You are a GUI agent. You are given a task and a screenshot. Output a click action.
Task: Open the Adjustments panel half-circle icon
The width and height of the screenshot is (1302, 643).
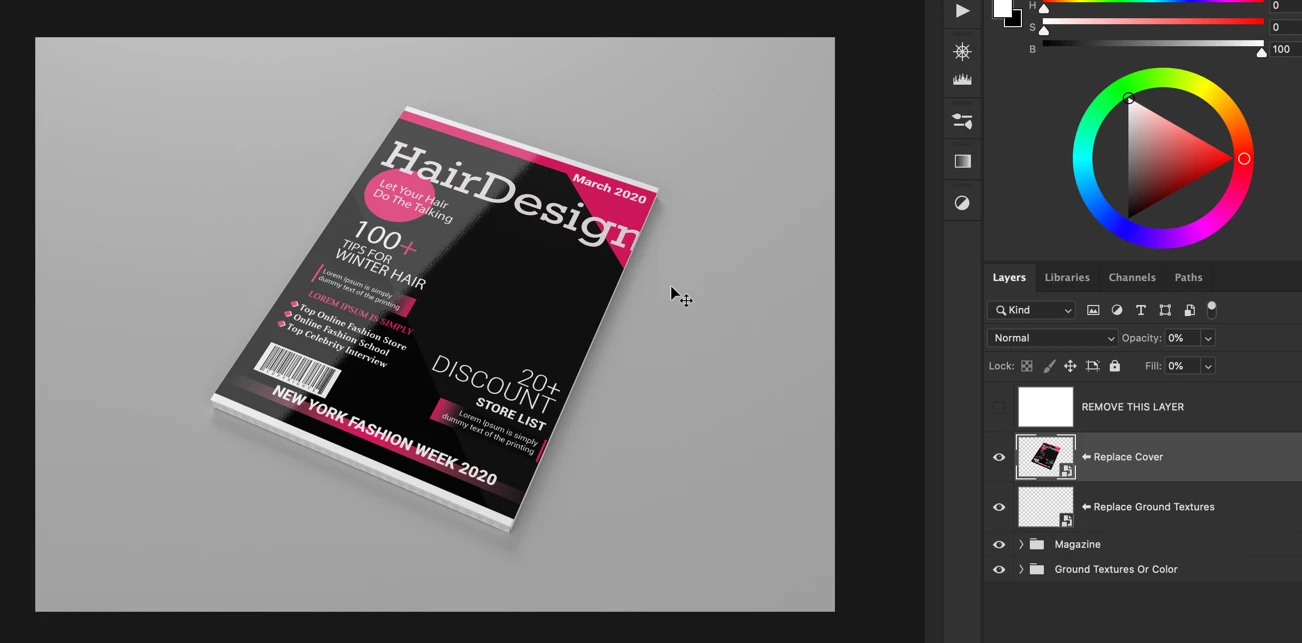(x=962, y=203)
